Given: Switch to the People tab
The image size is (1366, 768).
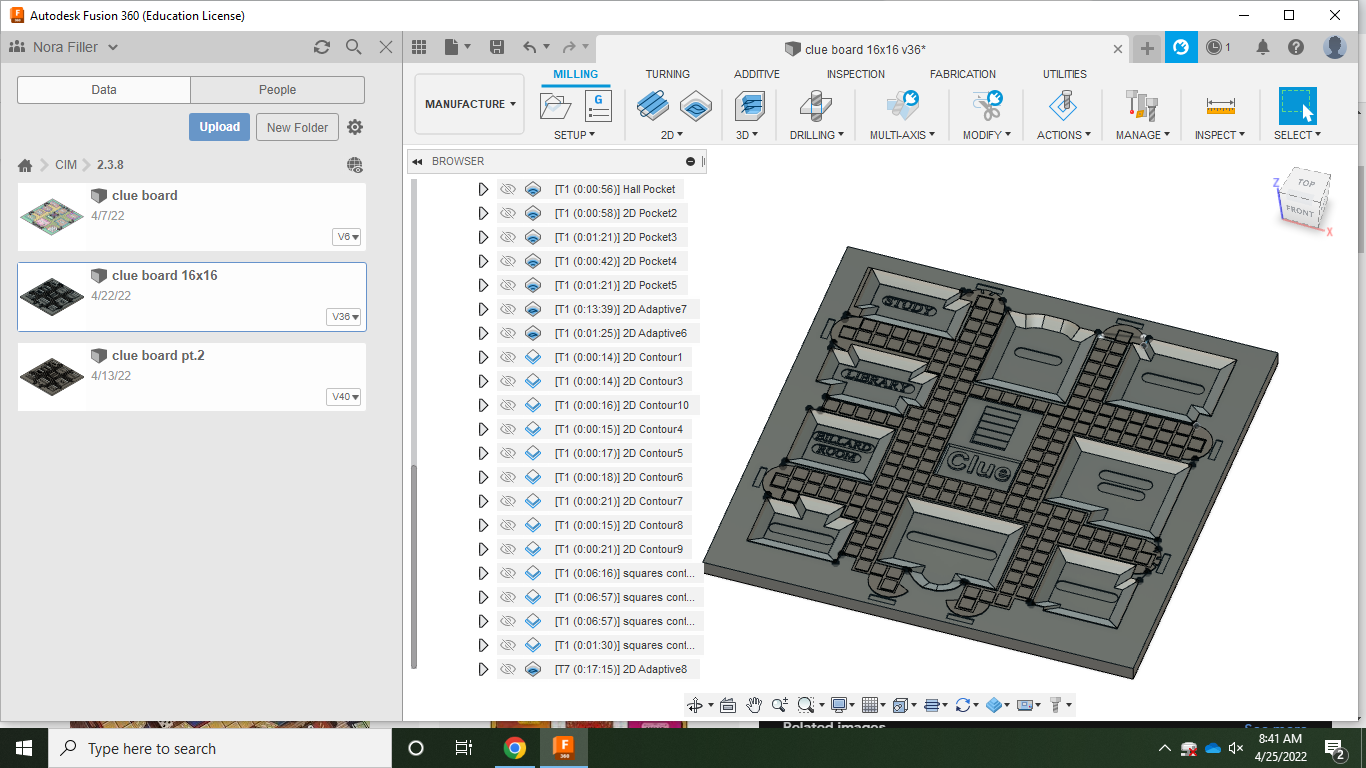Looking at the screenshot, I should coord(277,90).
